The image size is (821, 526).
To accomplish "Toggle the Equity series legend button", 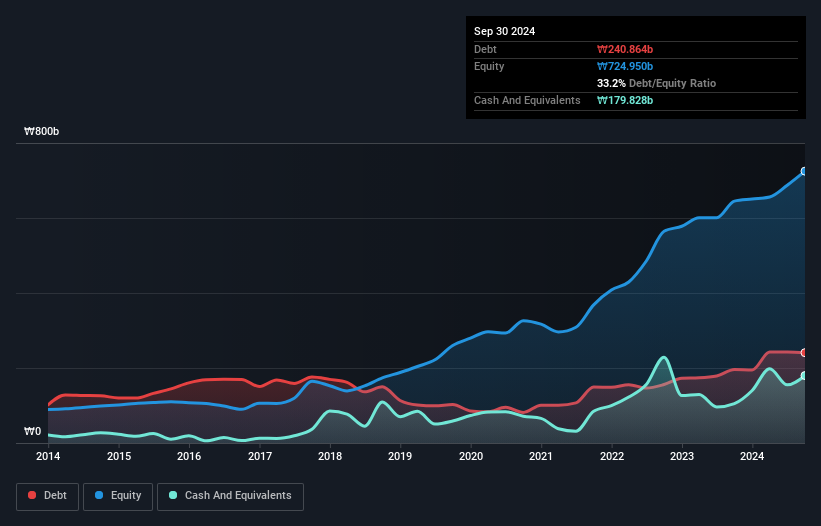I will 118,496.
